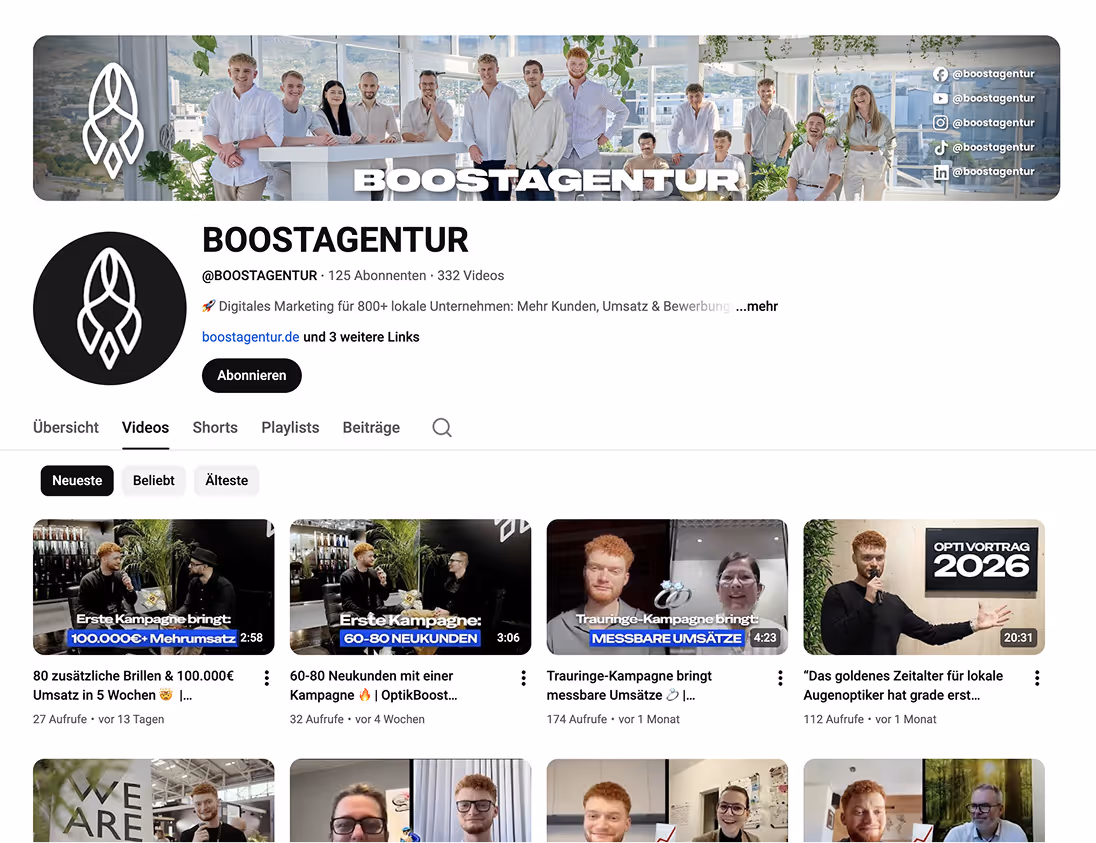The image size is (1096, 843).
Task: Click the 2:58 duration badge
Action: pyautogui.click(x=252, y=637)
